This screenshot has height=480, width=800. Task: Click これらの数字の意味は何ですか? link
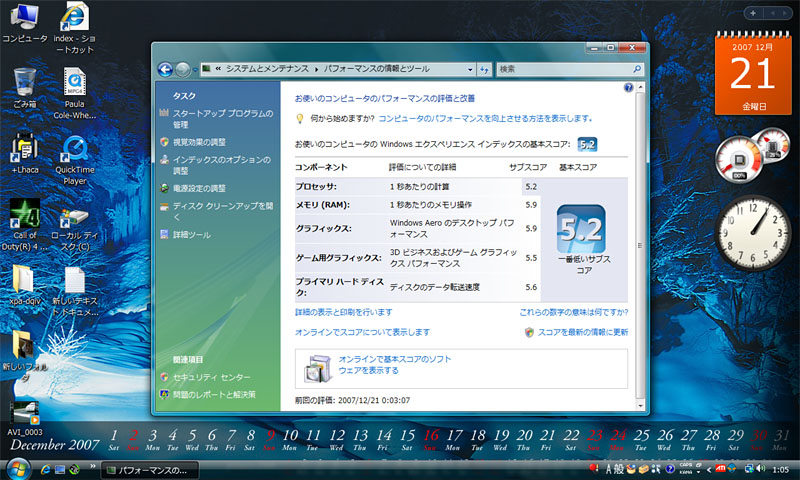(573, 312)
